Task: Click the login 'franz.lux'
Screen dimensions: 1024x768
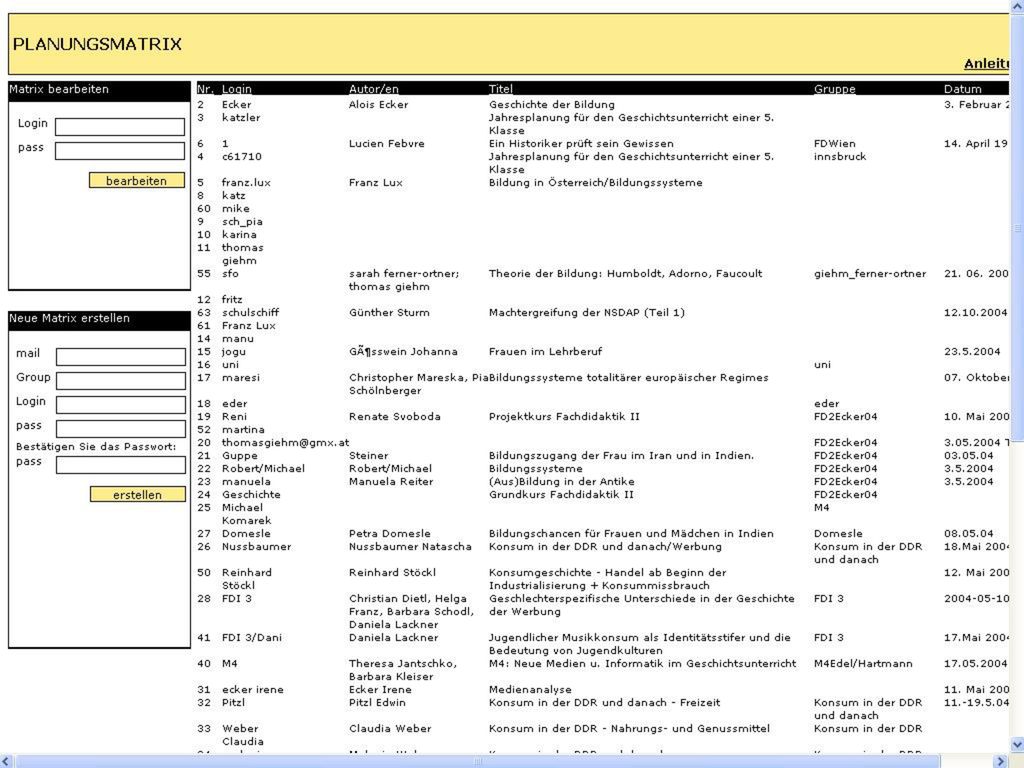Action: click(246, 183)
